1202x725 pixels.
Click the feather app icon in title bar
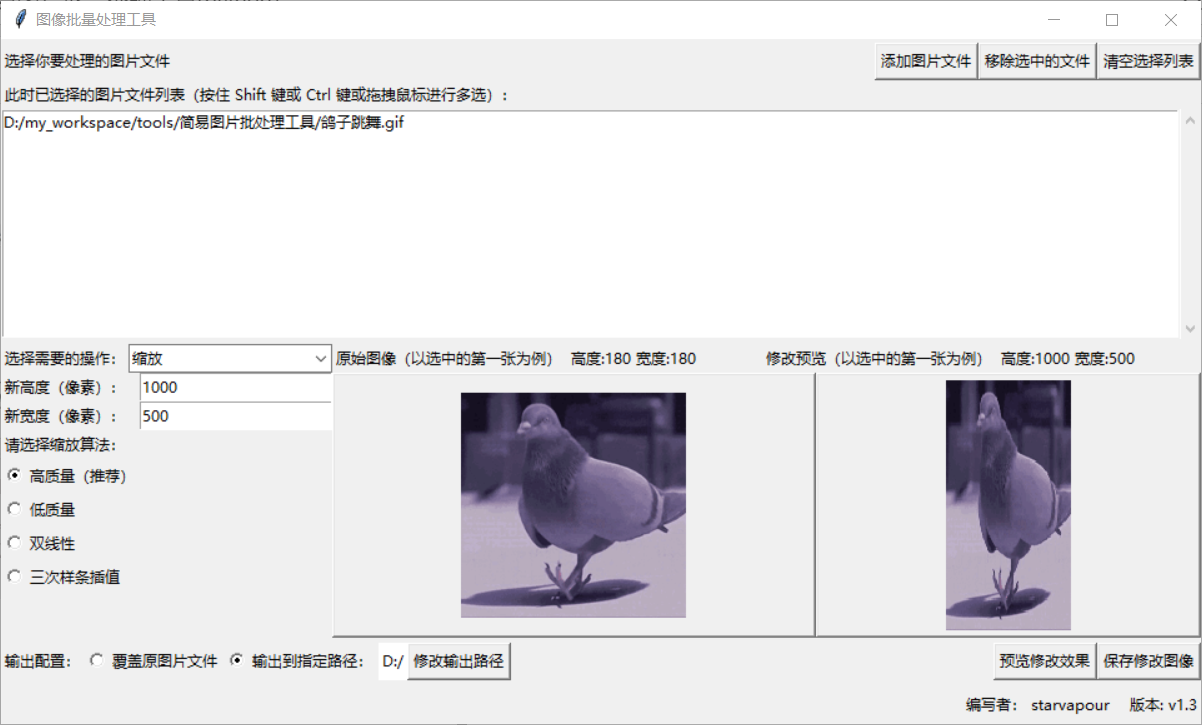(19, 19)
